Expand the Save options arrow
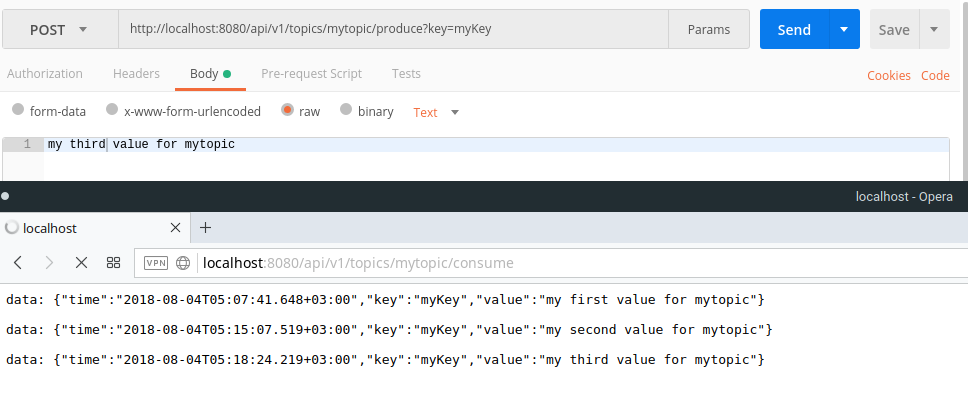968x403 pixels. click(x=933, y=30)
